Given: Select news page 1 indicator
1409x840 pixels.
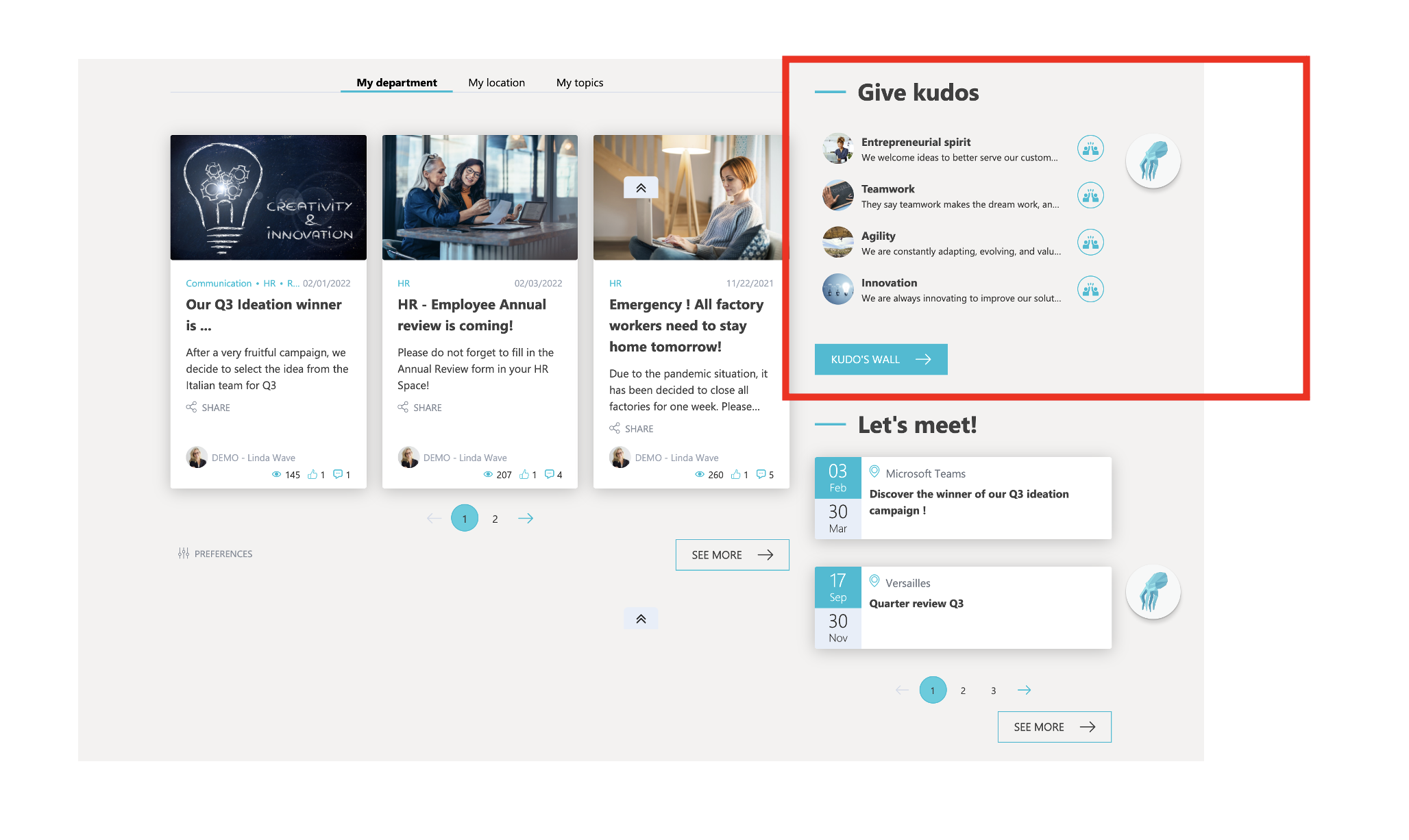Looking at the screenshot, I should click(x=465, y=518).
